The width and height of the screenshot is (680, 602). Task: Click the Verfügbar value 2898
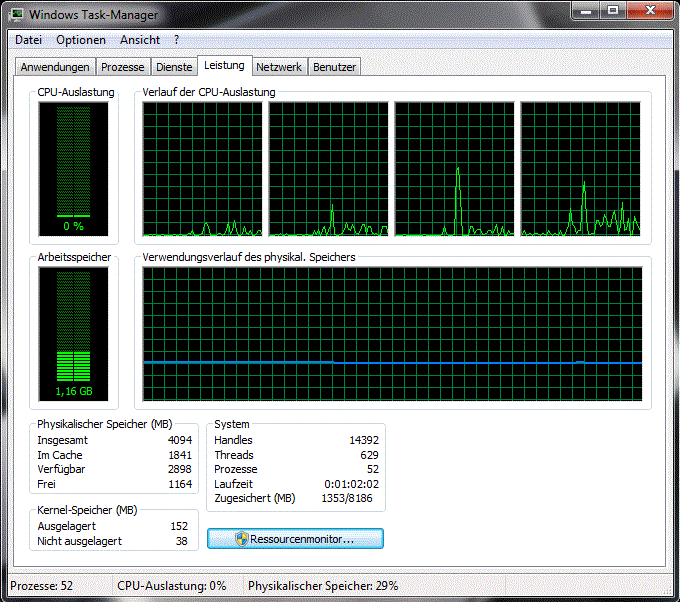click(x=180, y=469)
